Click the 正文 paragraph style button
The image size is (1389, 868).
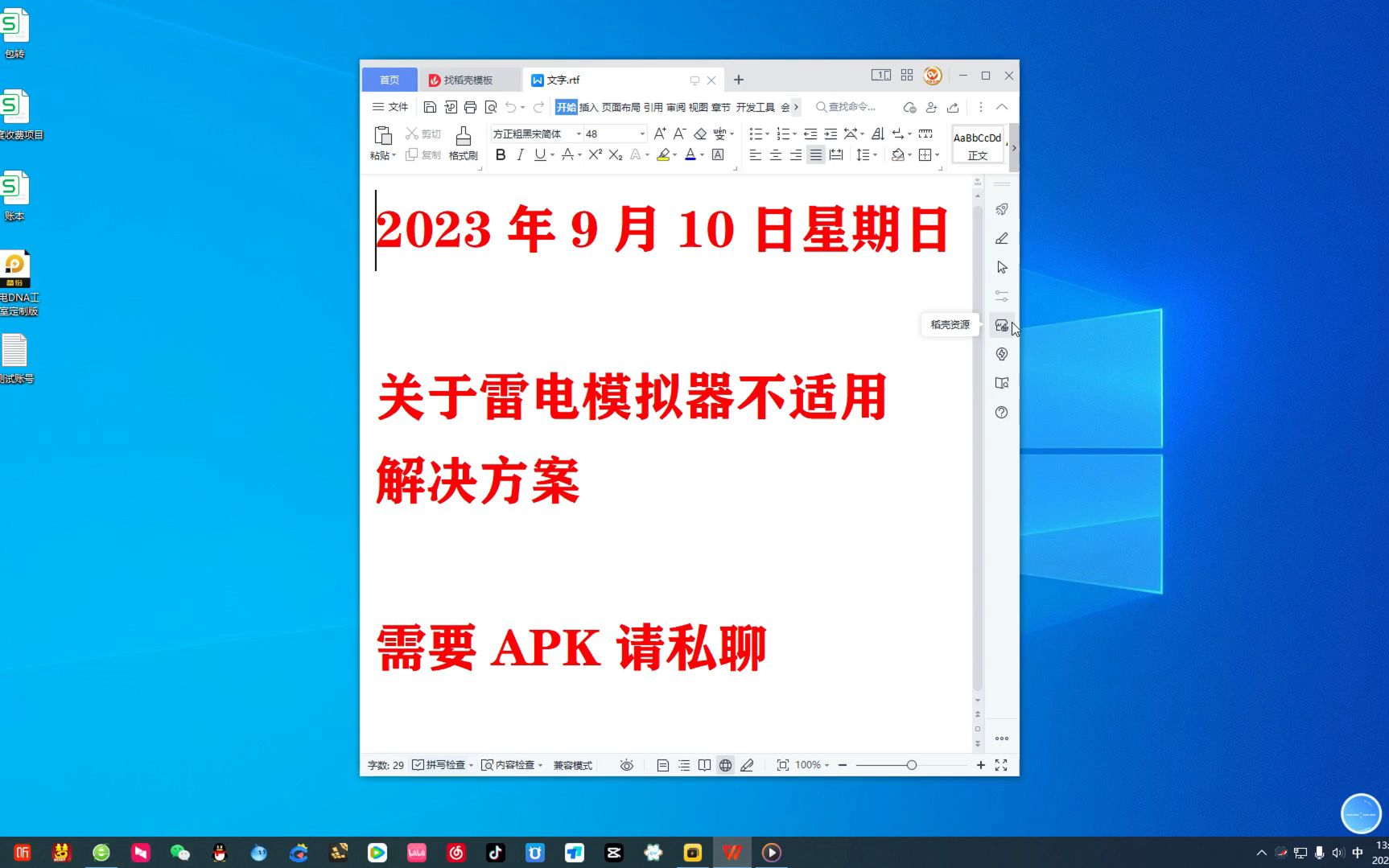(976, 146)
